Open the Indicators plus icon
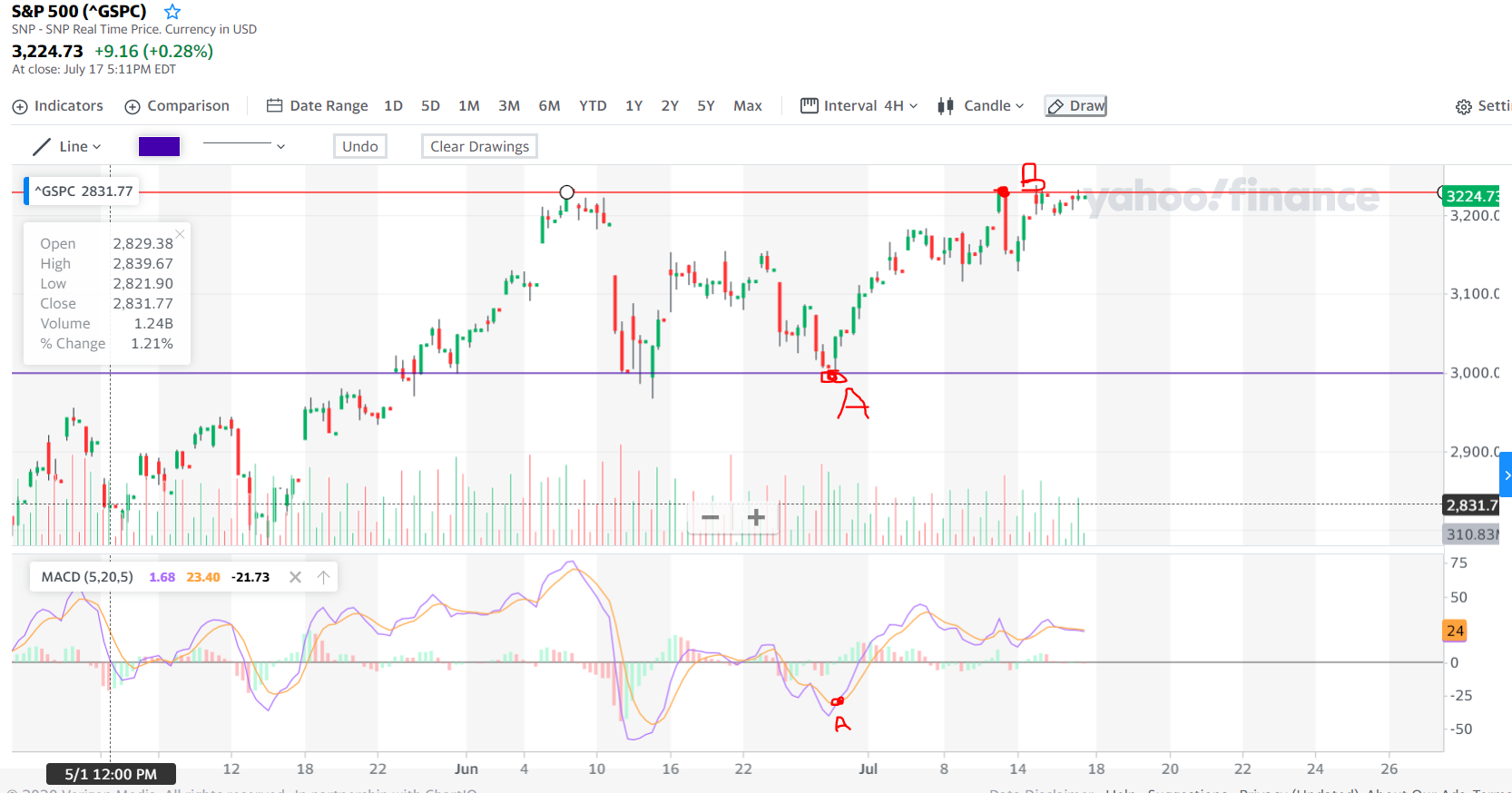The image size is (1512, 793). 20,107
